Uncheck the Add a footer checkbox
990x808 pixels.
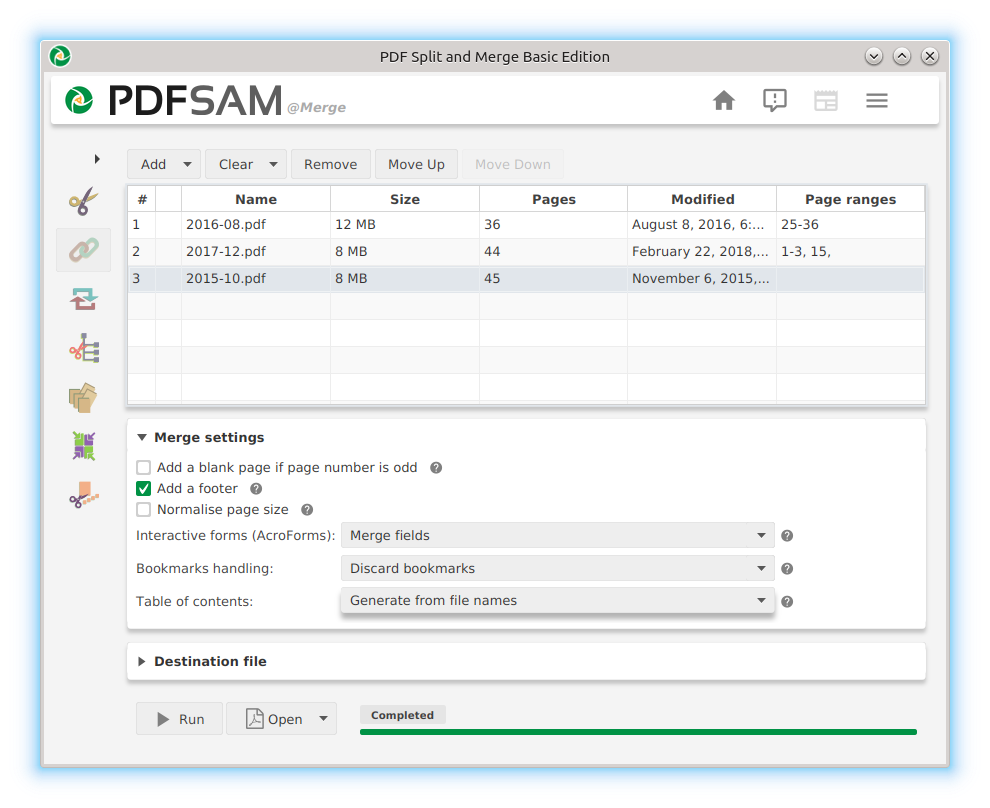tap(143, 489)
